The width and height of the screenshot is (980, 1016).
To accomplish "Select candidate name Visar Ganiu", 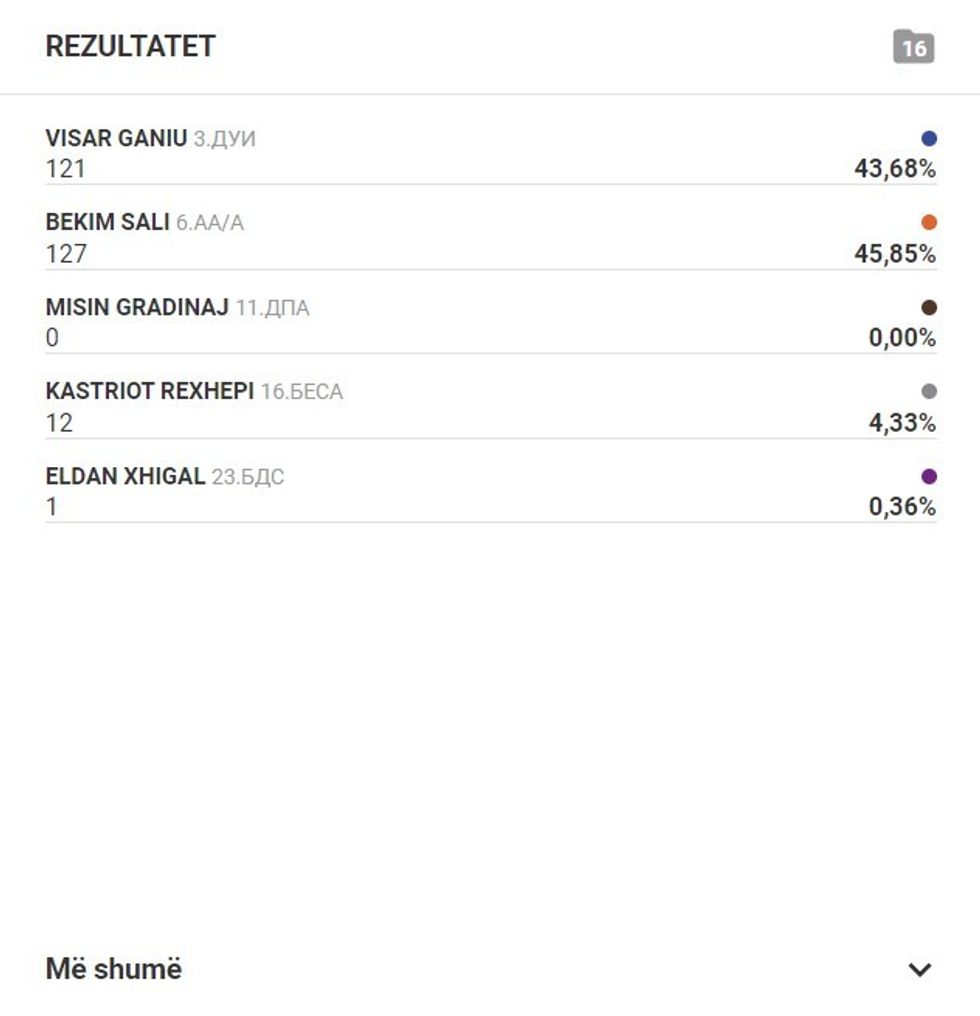I will [x=116, y=138].
